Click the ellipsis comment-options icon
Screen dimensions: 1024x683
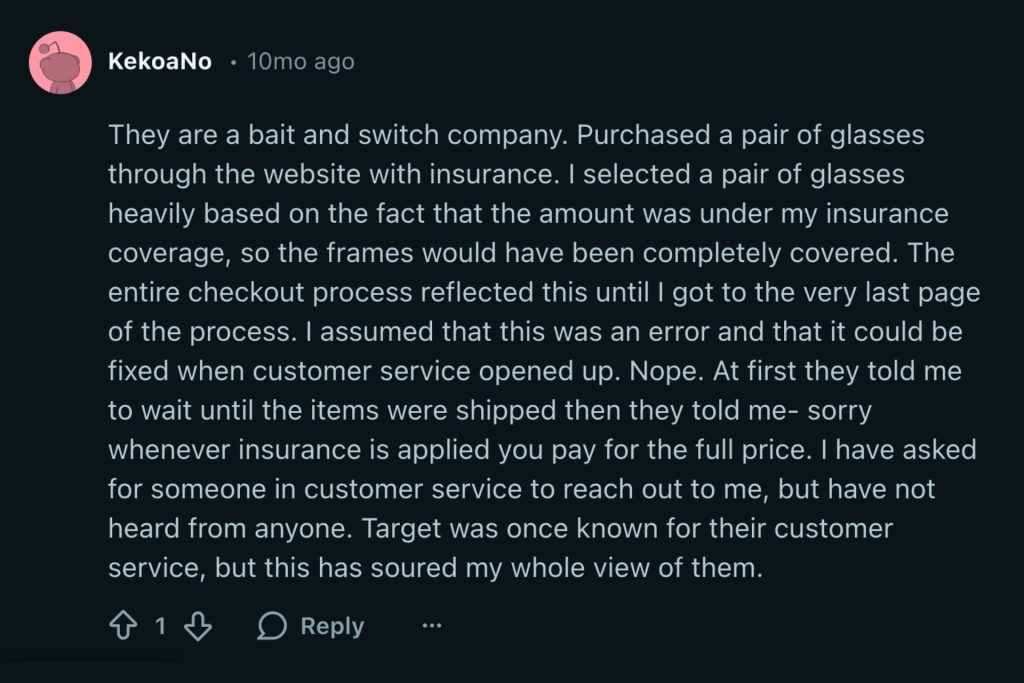[x=430, y=625]
